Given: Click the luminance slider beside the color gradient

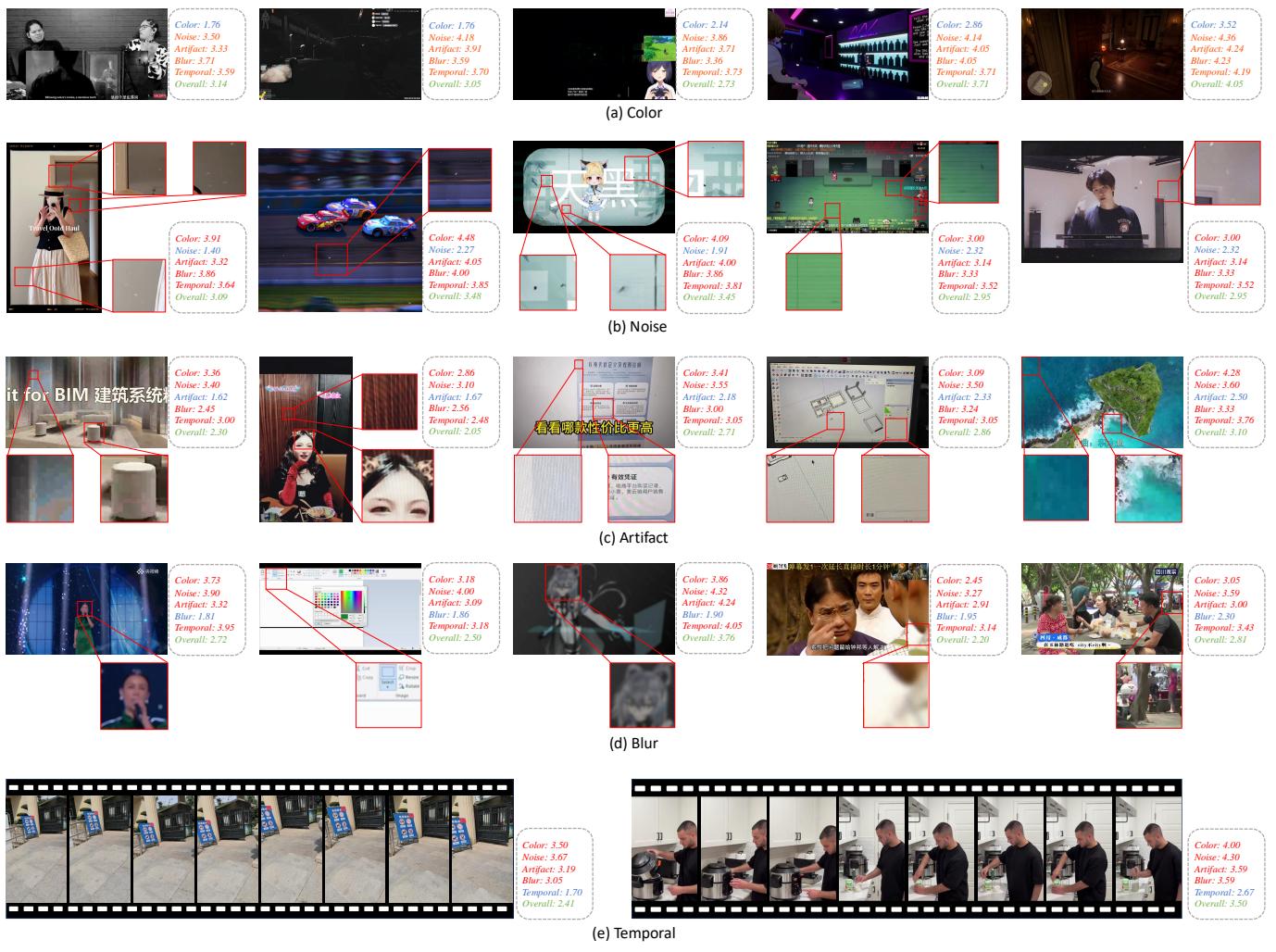Looking at the screenshot, I should coord(365,603).
